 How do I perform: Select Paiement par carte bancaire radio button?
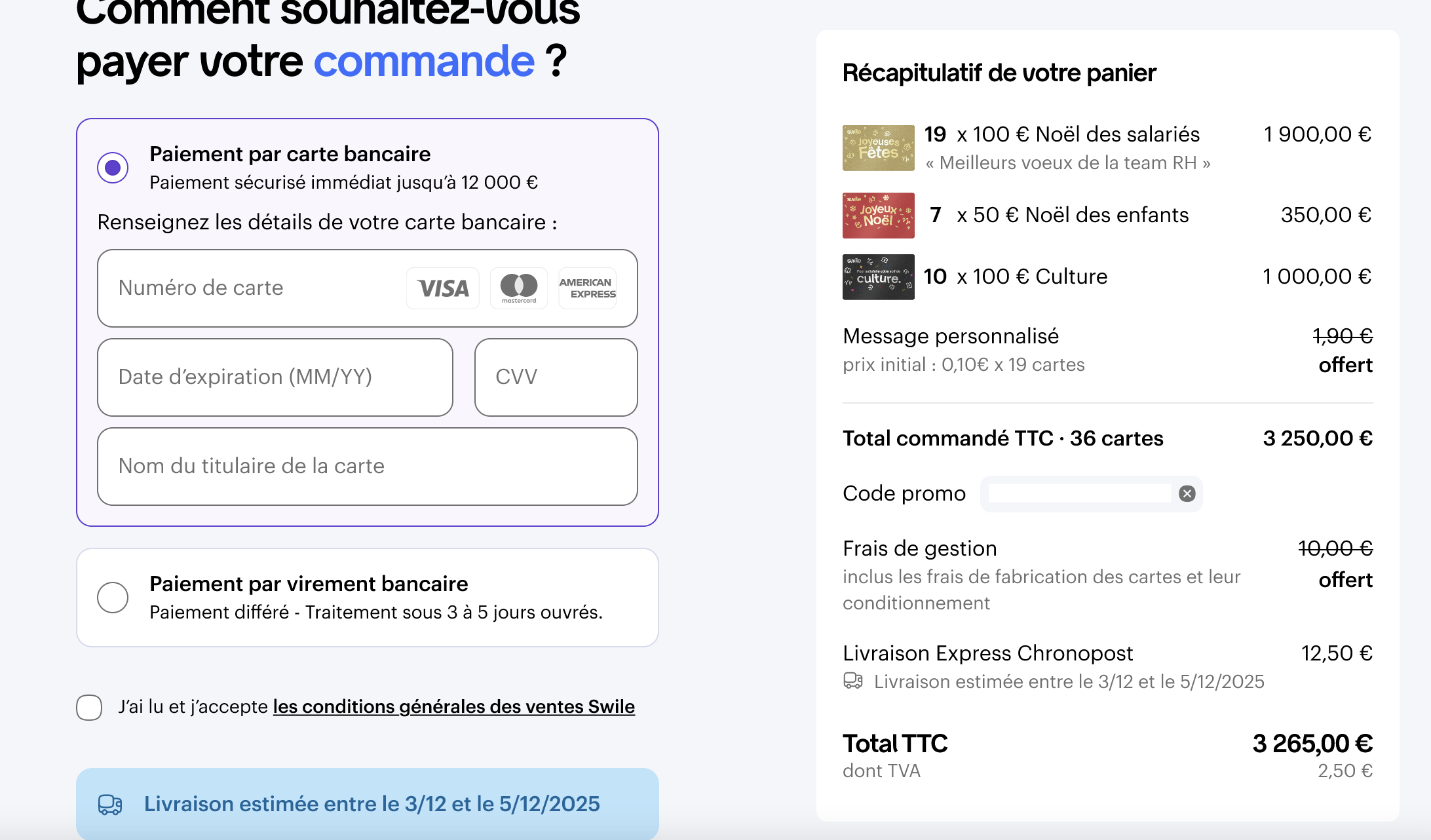tap(113, 168)
